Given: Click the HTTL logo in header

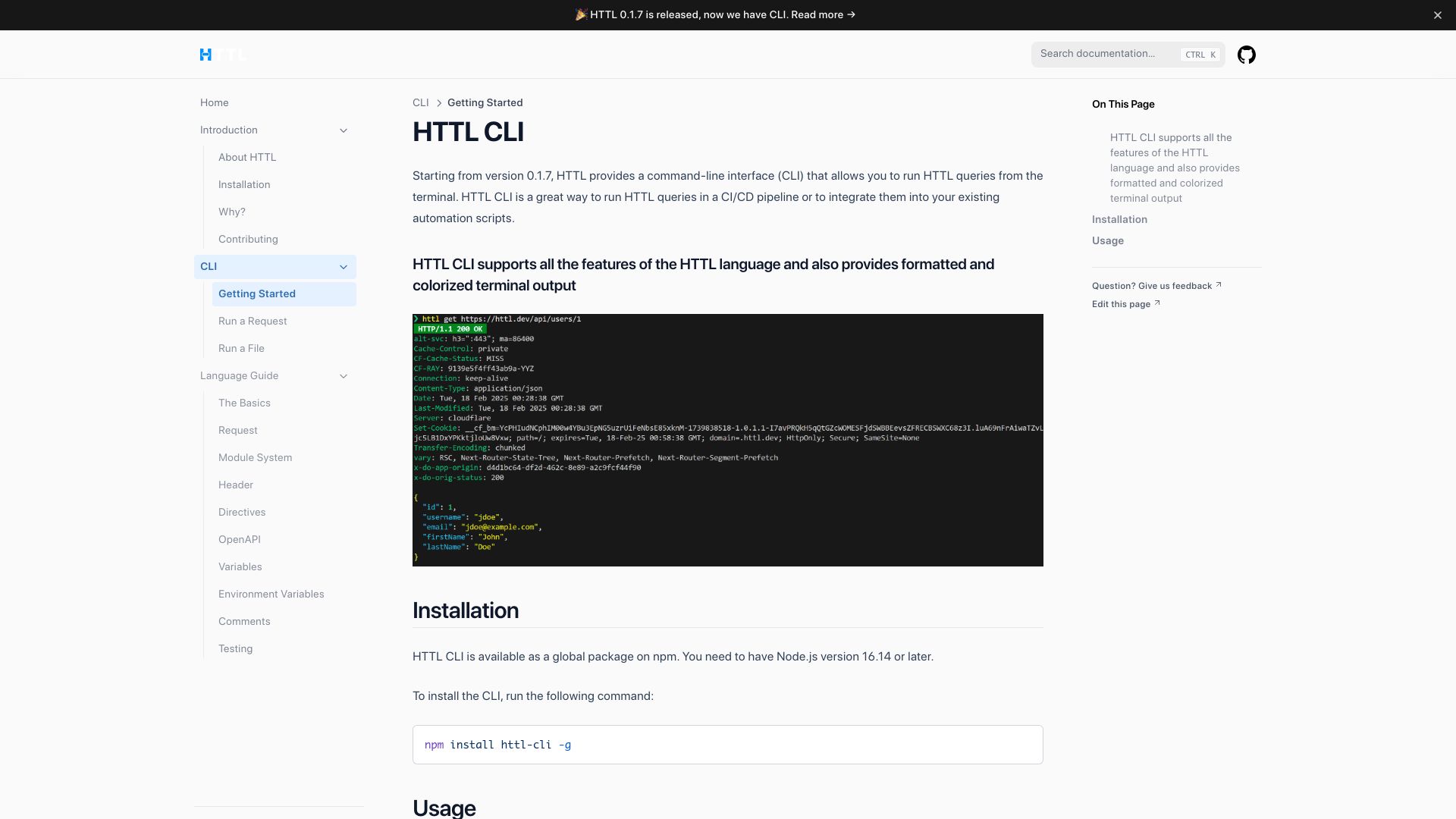Looking at the screenshot, I should (x=223, y=55).
